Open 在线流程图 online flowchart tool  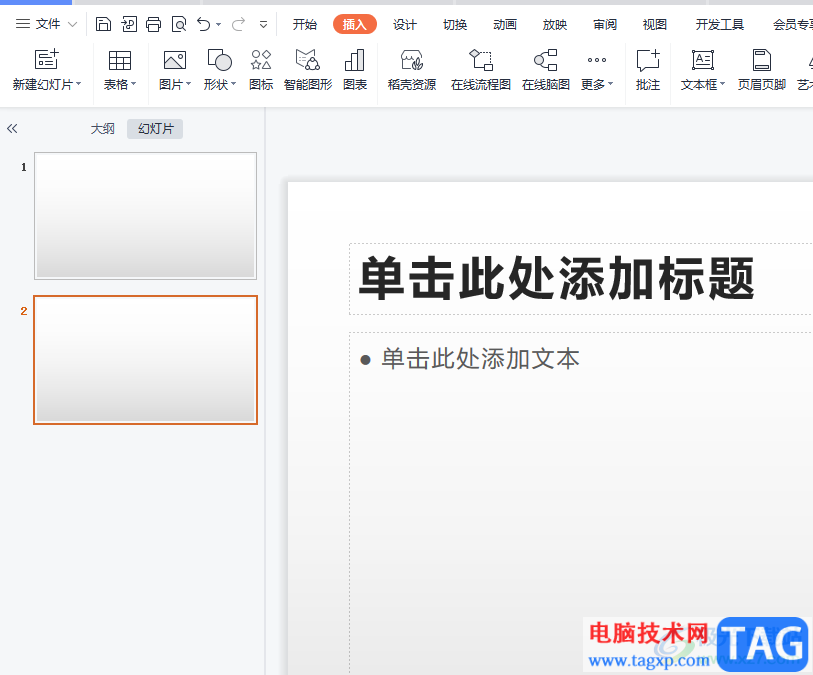481,70
